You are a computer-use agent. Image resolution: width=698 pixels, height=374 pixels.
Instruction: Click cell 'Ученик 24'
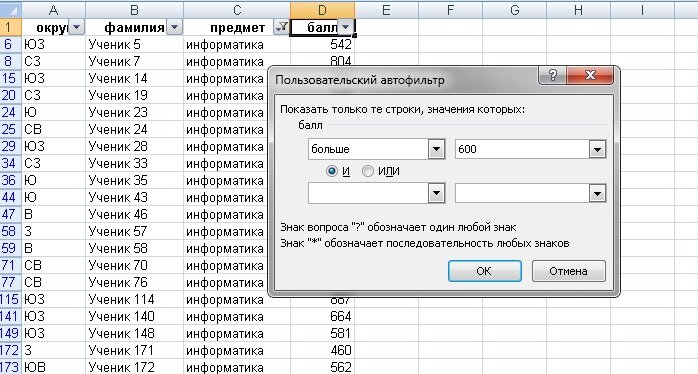134,129
